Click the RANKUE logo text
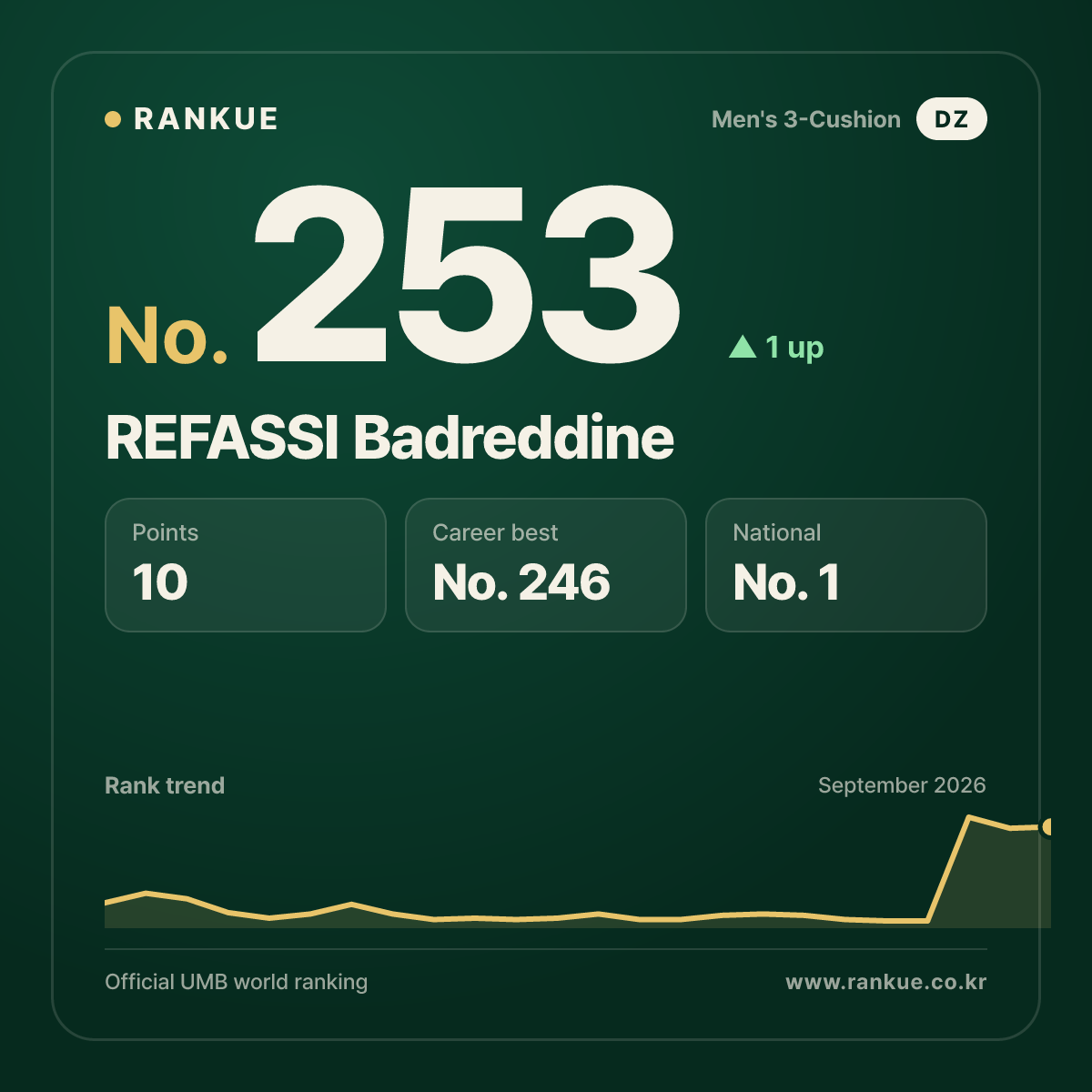Viewport: 1092px width, 1092px height. coord(206,119)
